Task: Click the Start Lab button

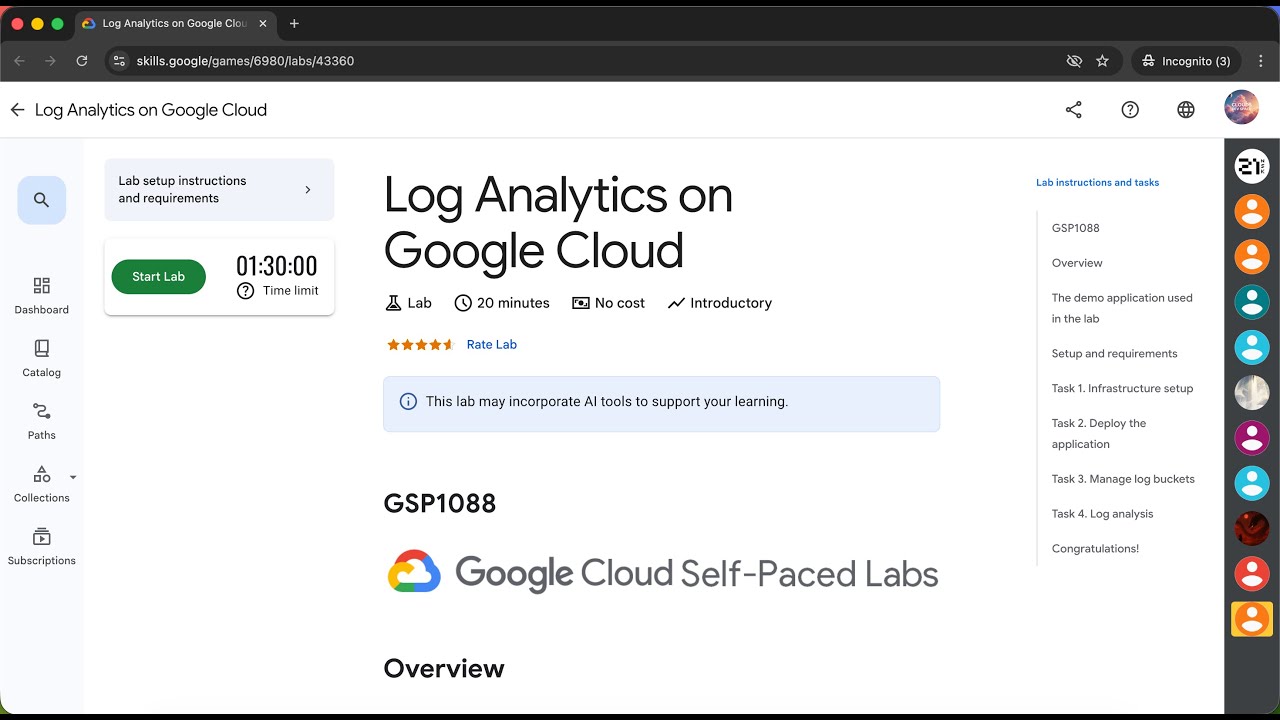Action: (x=159, y=277)
